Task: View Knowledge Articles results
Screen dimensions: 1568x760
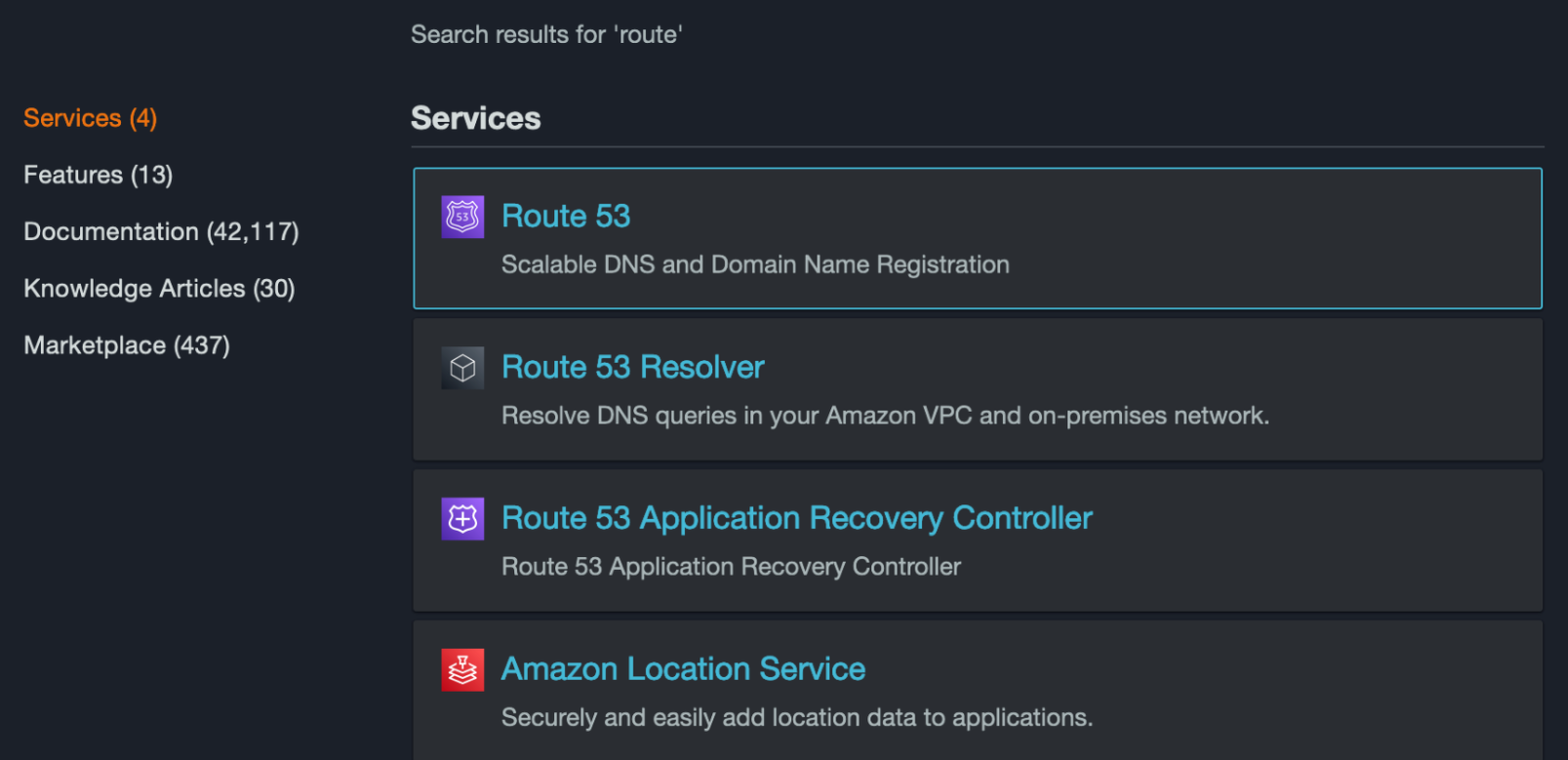Action: coord(159,288)
